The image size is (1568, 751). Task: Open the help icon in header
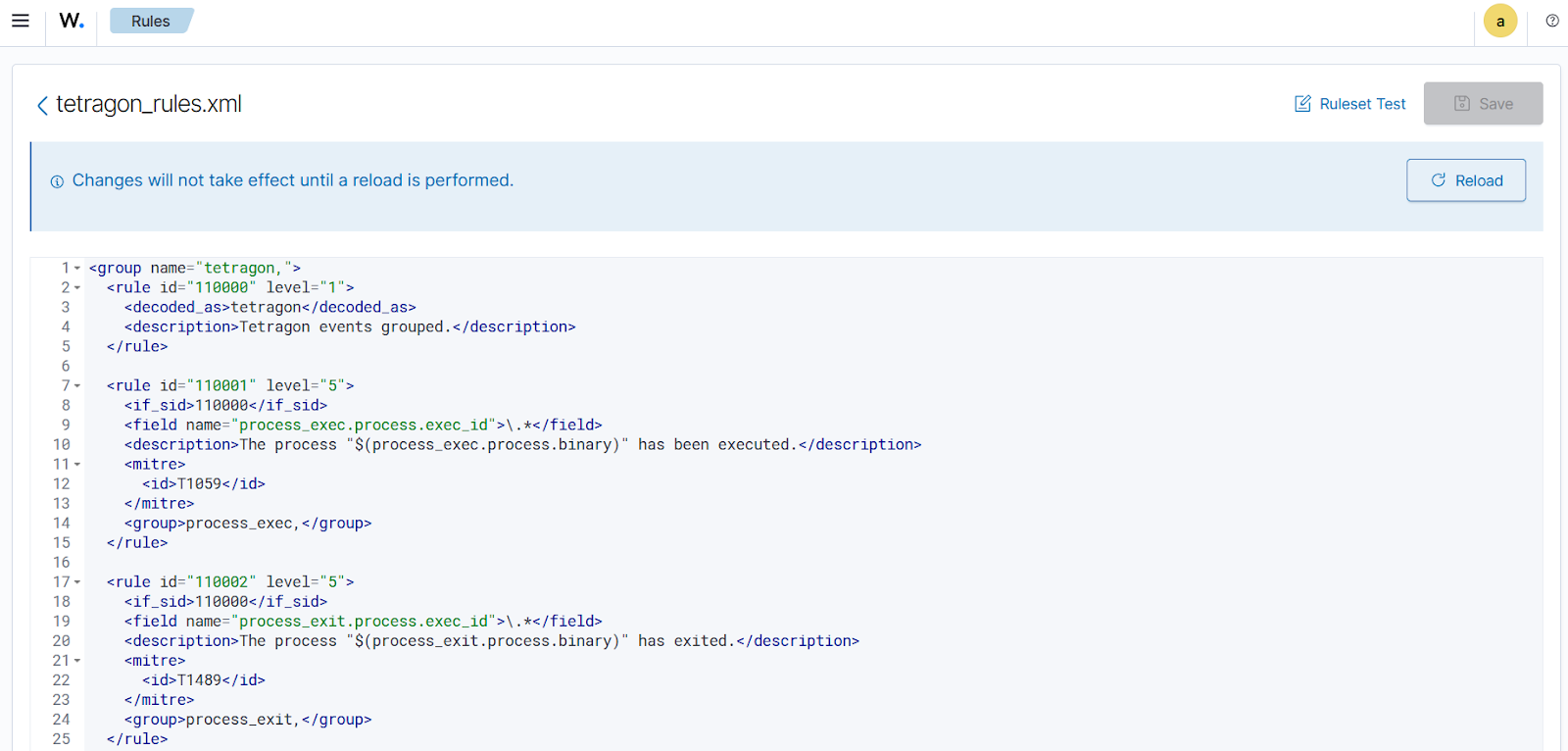pyautogui.click(x=1552, y=21)
